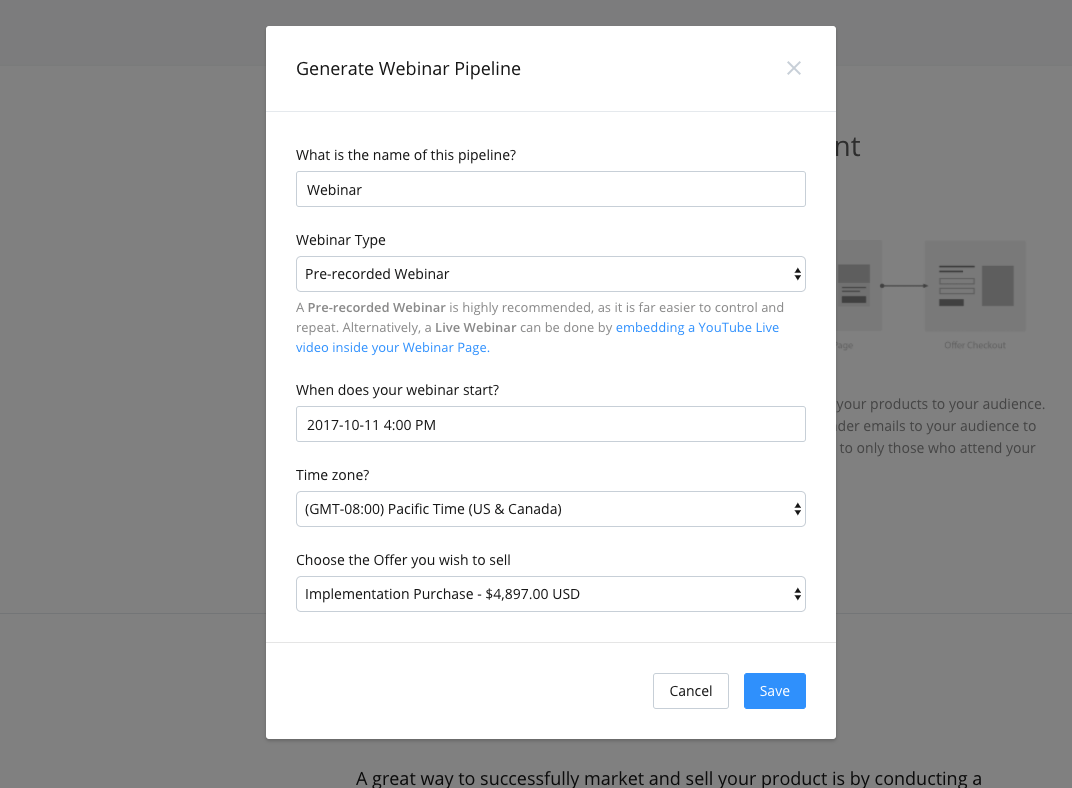
Task: Click the pipeline name field containing Webinar
Action: coord(550,188)
